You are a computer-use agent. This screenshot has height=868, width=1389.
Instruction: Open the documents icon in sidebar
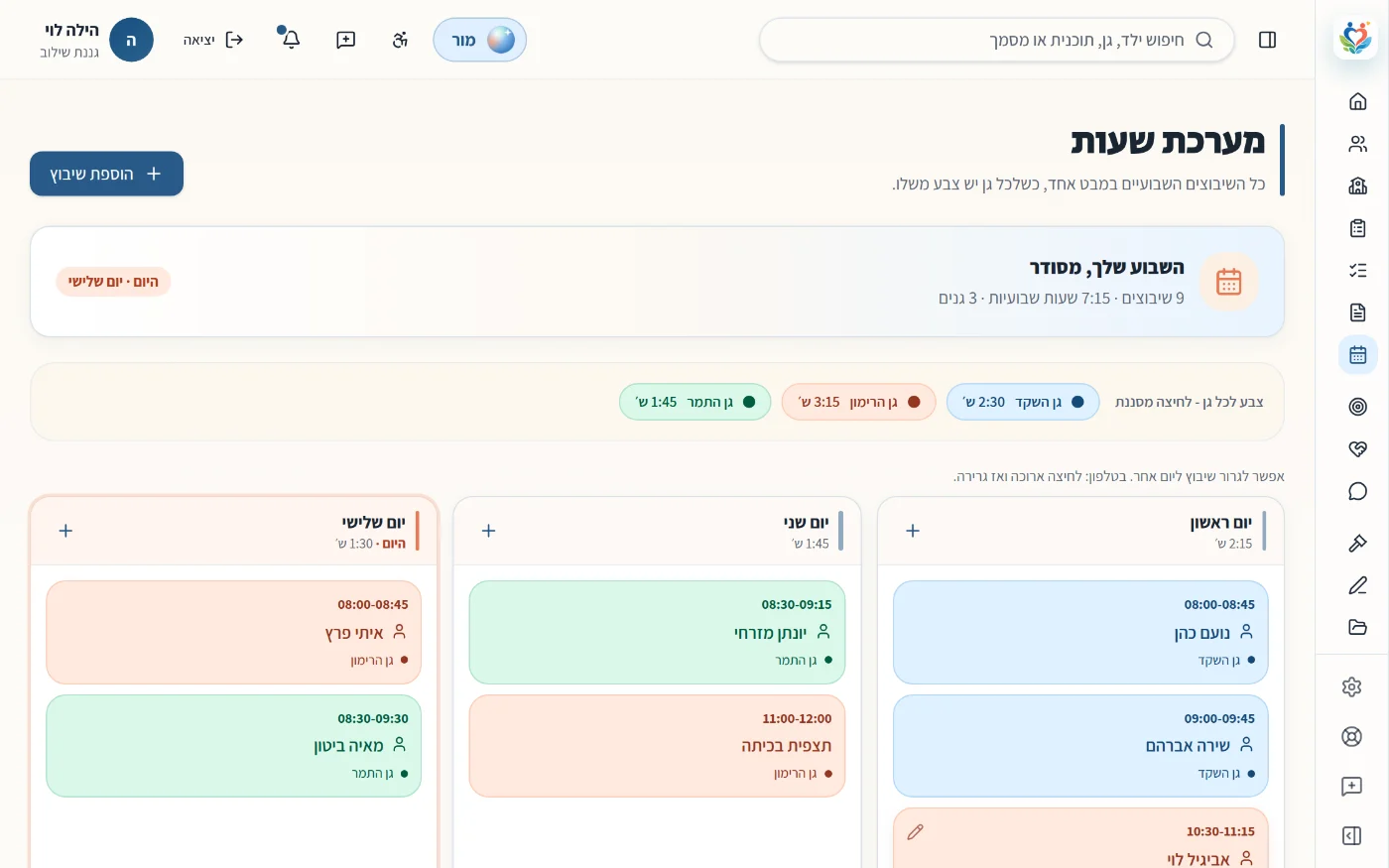click(x=1357, y=312)
